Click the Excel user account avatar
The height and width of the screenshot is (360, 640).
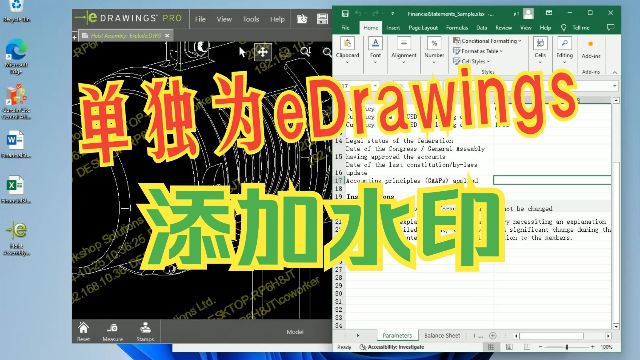(x=529, y=13)
